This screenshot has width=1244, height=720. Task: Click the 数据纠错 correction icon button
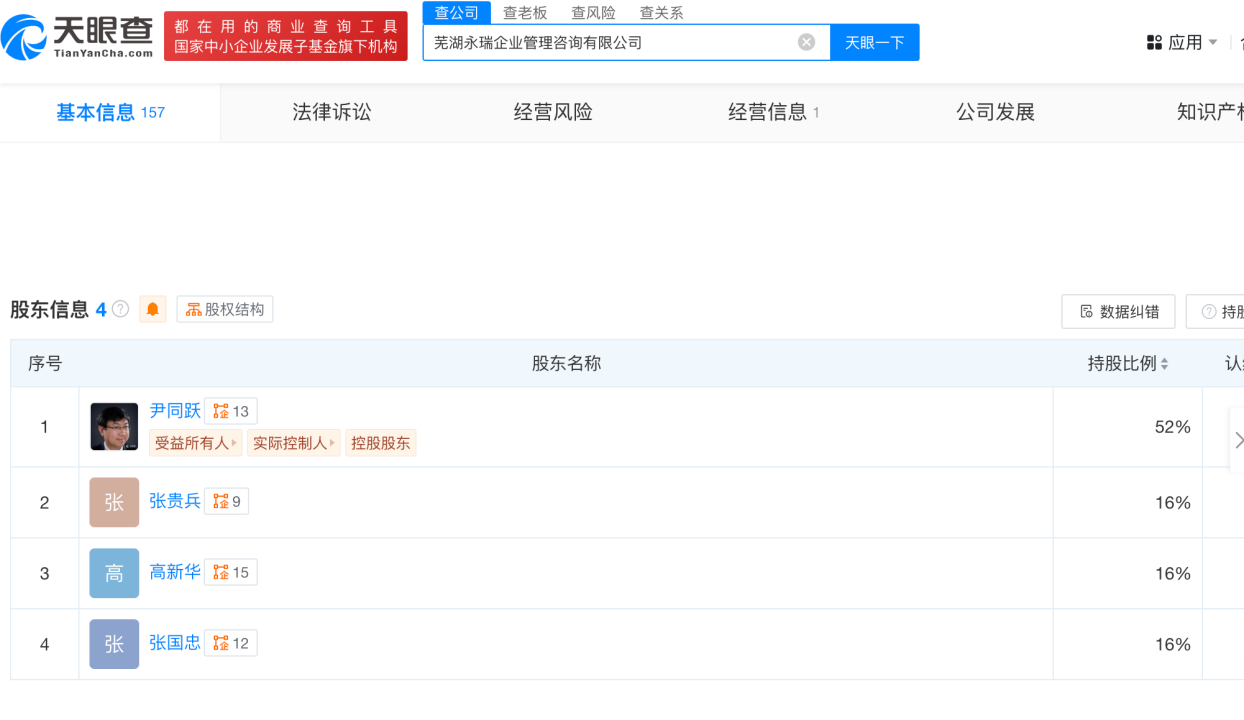click(1117, 311)
